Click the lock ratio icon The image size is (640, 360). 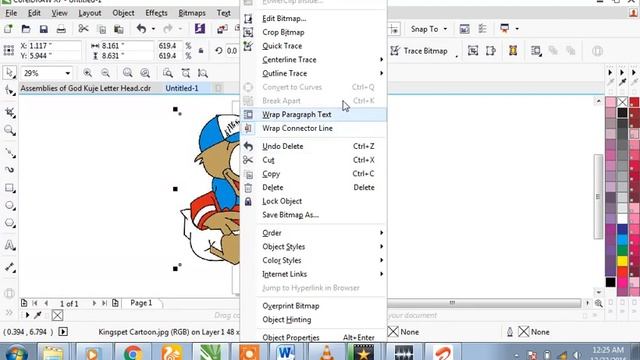tap(201, 51)
